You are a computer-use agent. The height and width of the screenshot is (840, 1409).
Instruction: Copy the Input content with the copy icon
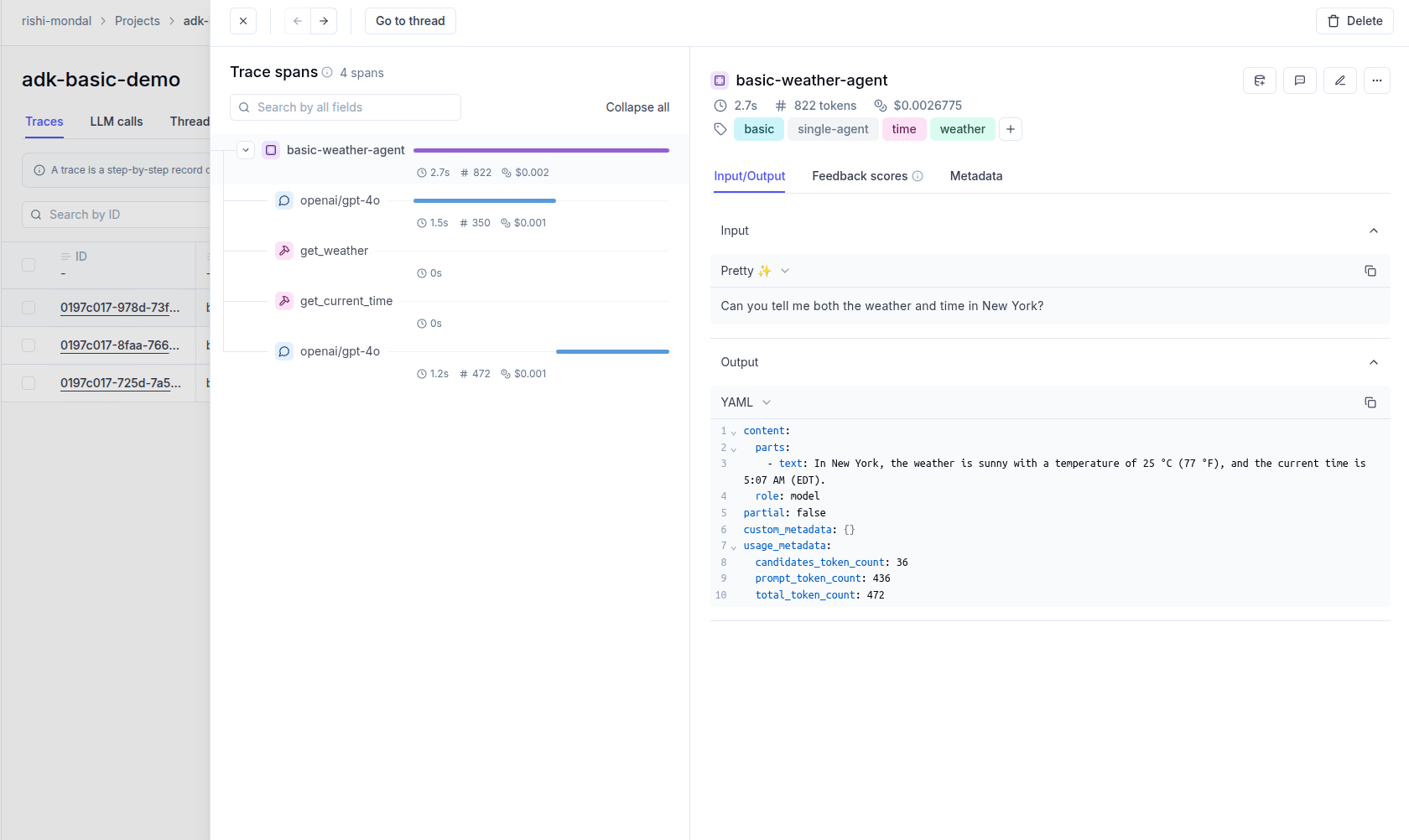(1371, 271)
